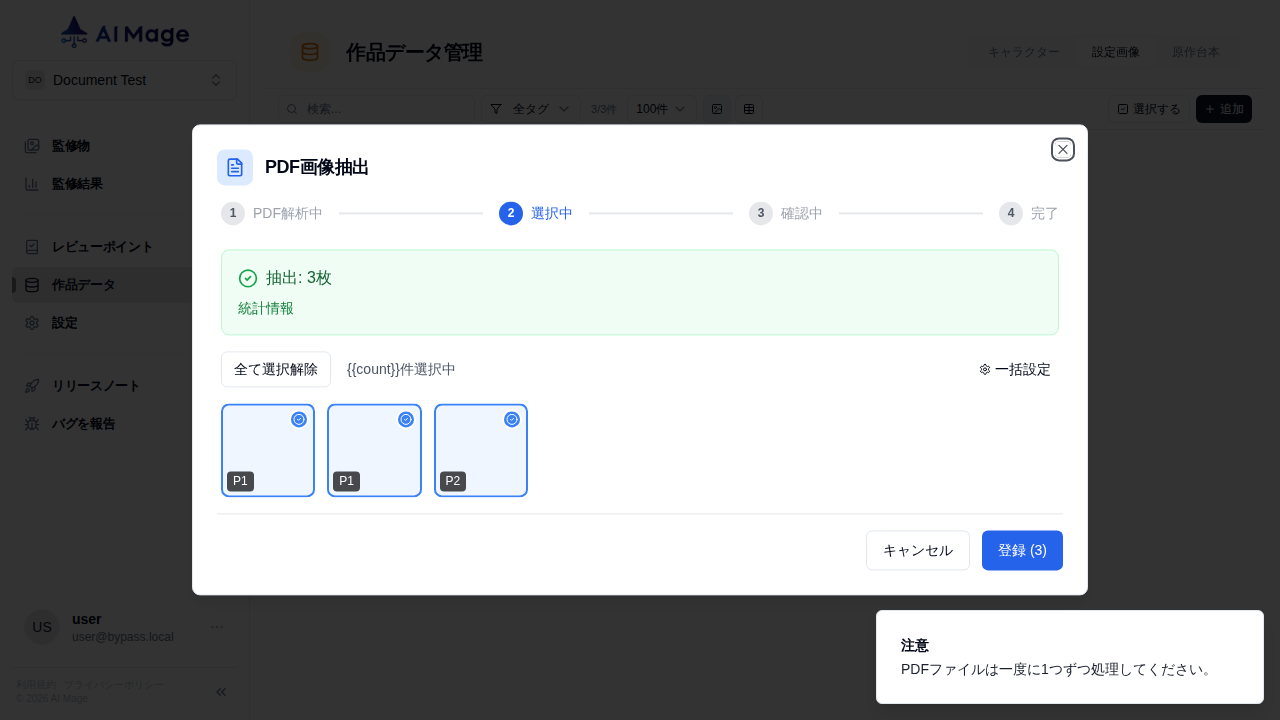Click the バグを報告 bug icon in sidebar
Screen dimensions: 1280x720
pyautogui.click(x=31, y=423)
